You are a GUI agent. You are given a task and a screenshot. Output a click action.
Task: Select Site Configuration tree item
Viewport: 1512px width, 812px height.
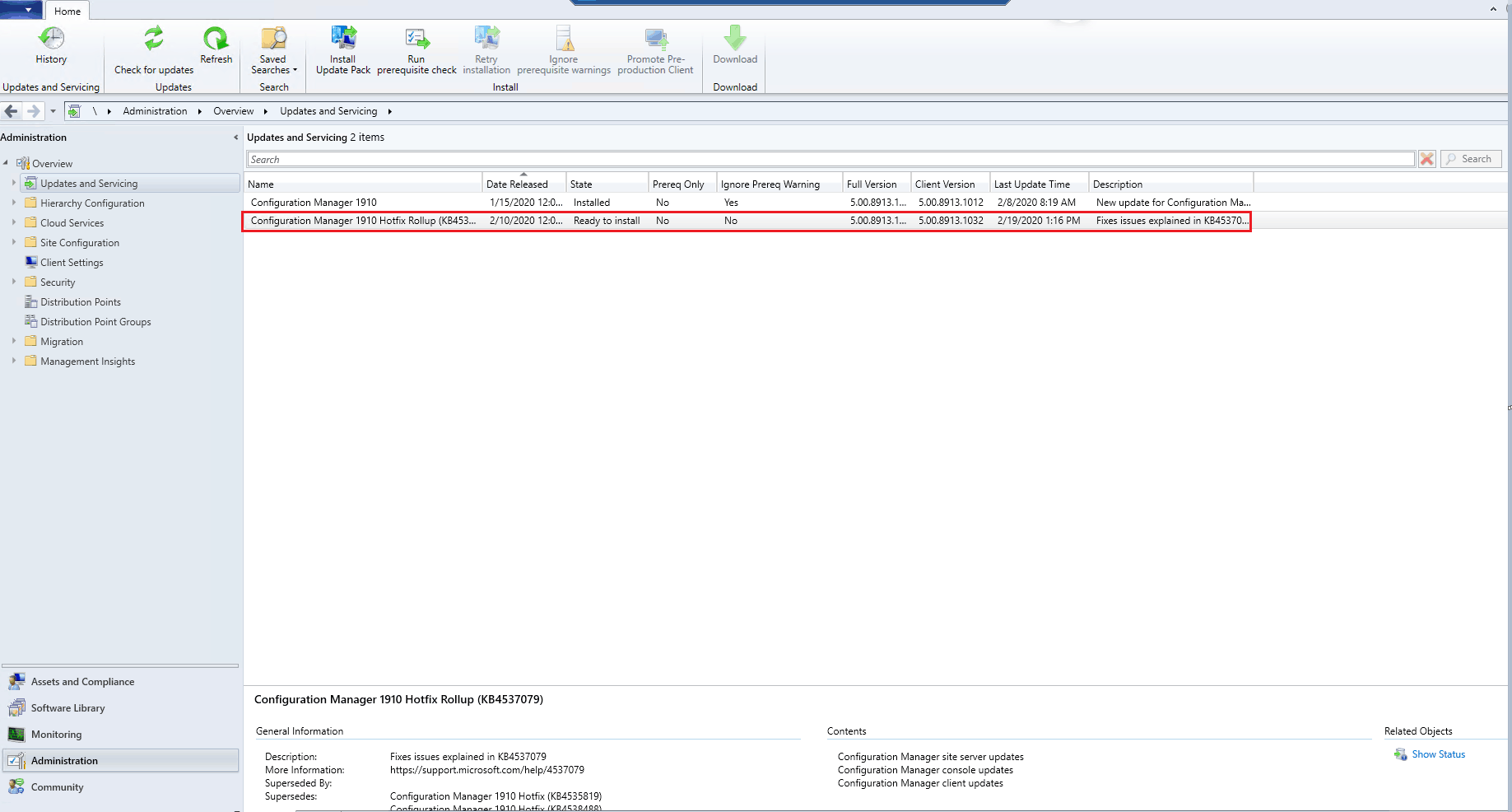click(80, 242)
